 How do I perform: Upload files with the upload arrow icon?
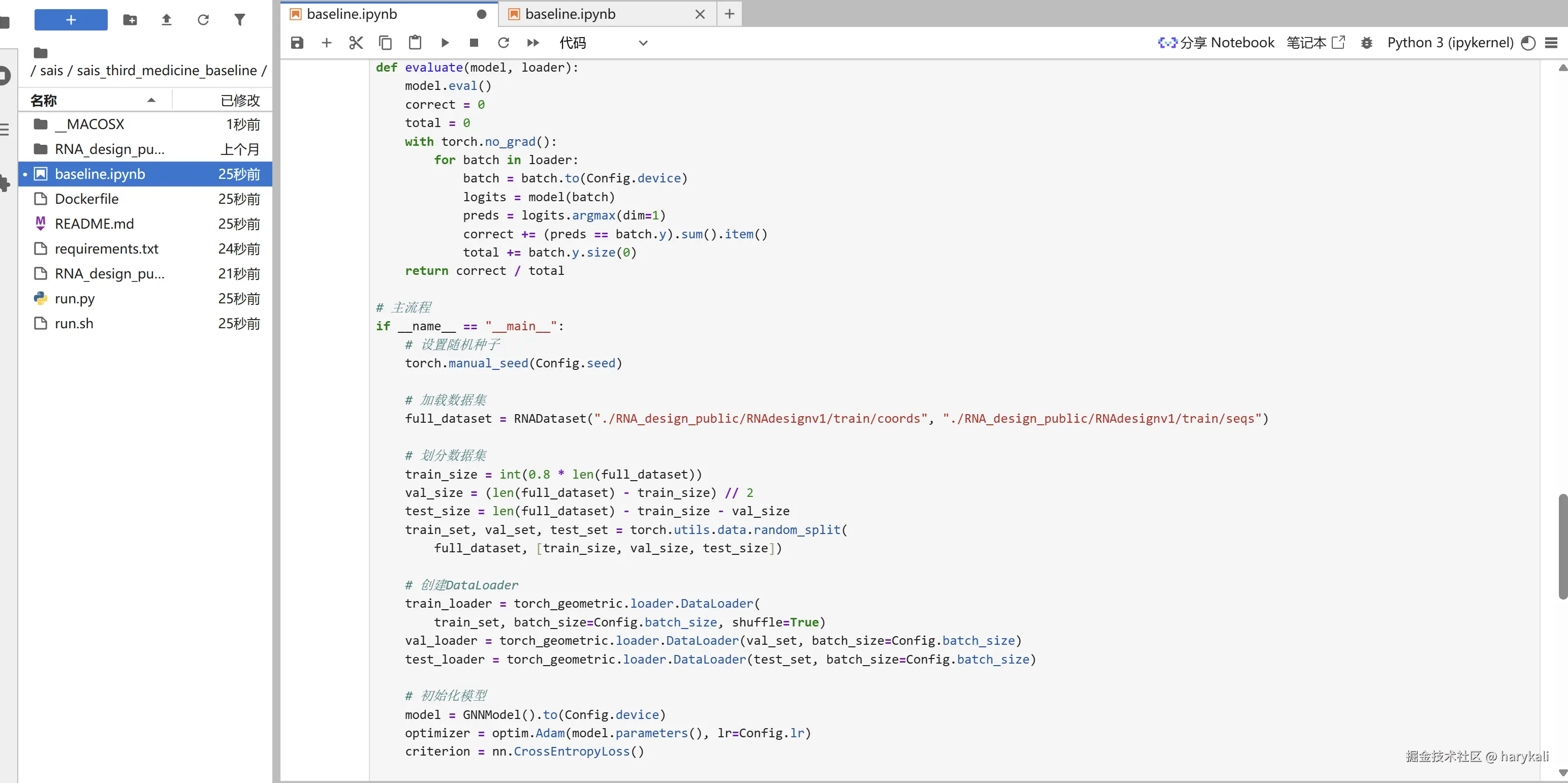166,19
